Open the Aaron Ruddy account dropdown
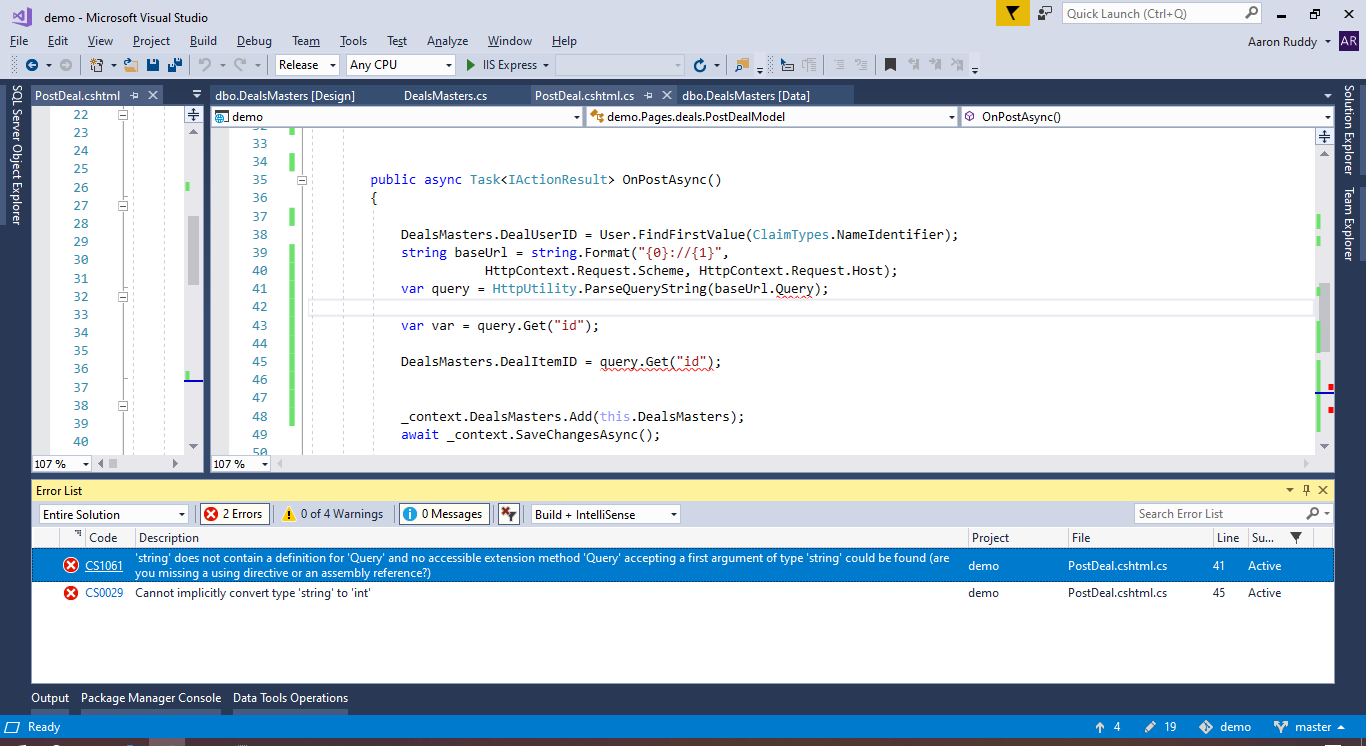Image resolution: width=1366 pixels, height=746 pixels. pos(1327,41)
